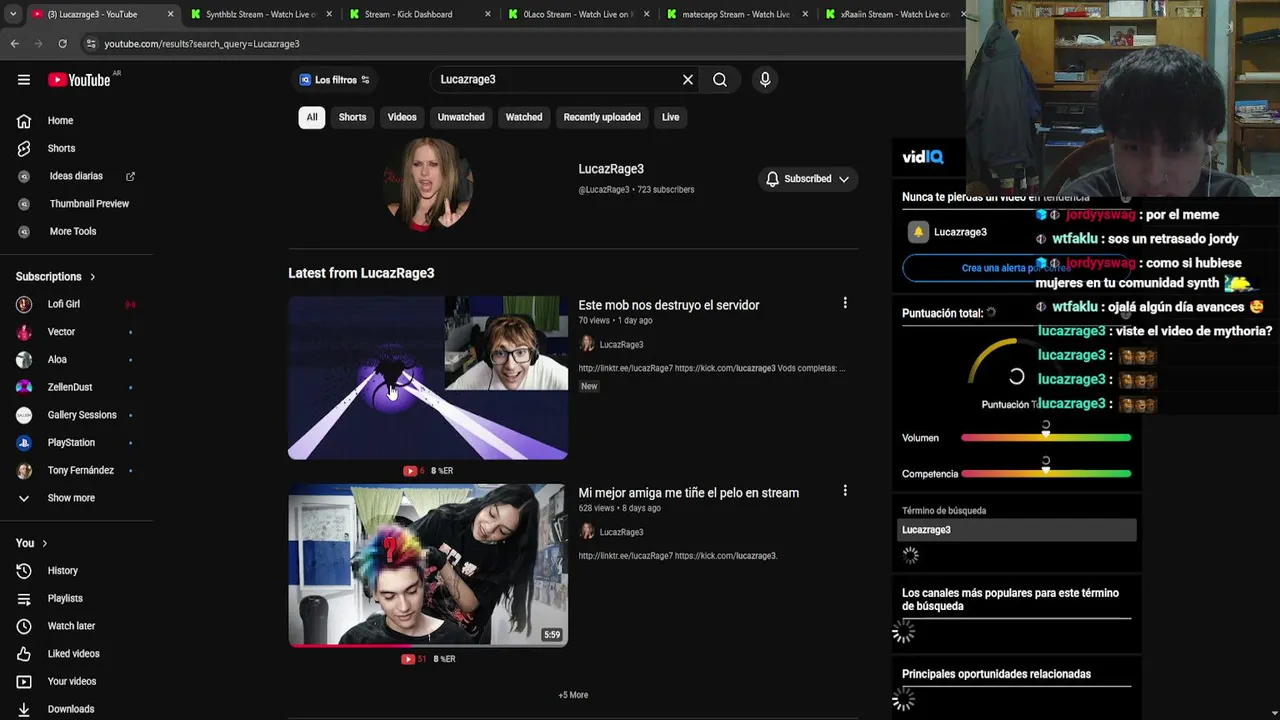This screenshot has height=720, width=1280.
Task: Expand the You section chevron
Action: coord(44,543)
